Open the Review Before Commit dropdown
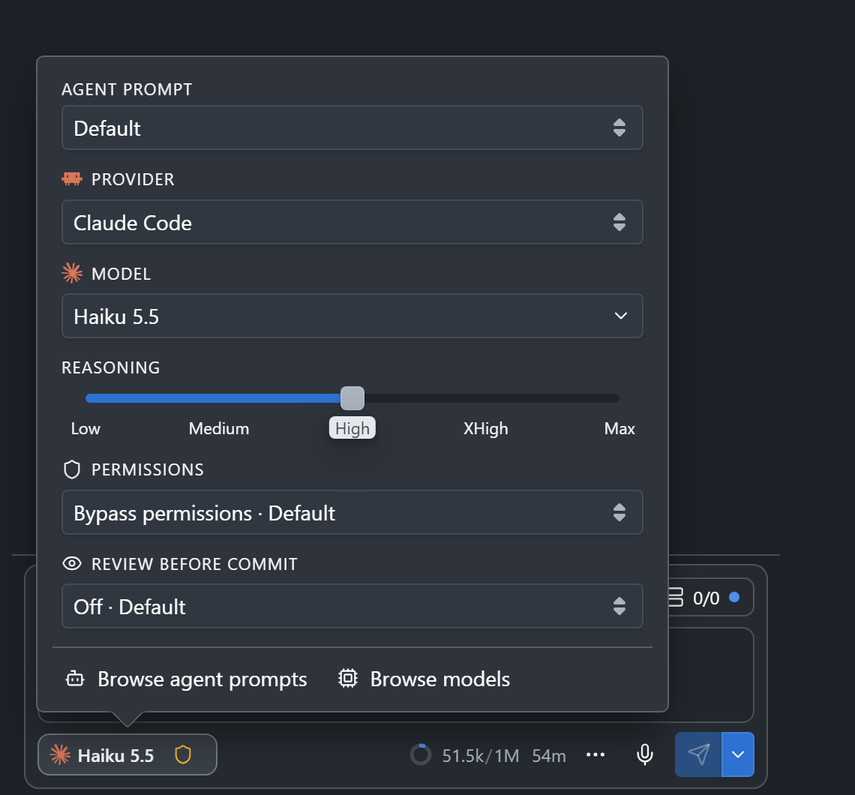855x795 pixels. (x=352, y=606)
